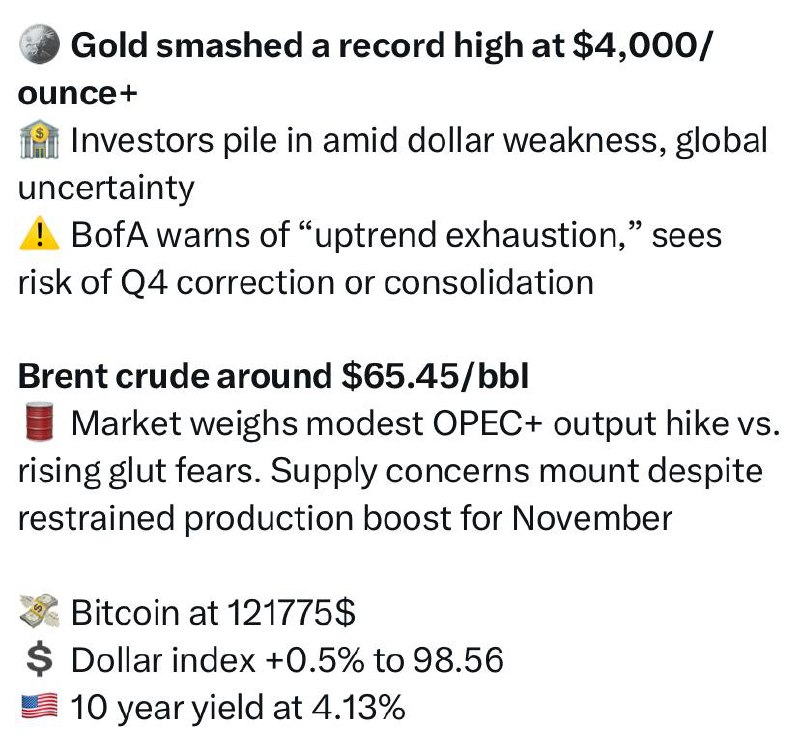Screen dimensions: 800x756
Task: Click the gold coin emoji
Action: point(39,45)
